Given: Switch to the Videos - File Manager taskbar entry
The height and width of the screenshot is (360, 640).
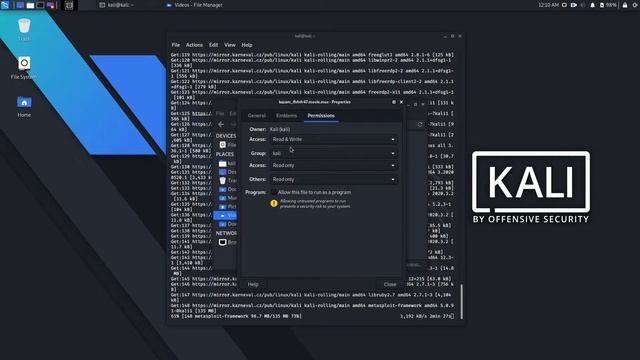Looking at the screenshot, I should (x=195, y=5).
